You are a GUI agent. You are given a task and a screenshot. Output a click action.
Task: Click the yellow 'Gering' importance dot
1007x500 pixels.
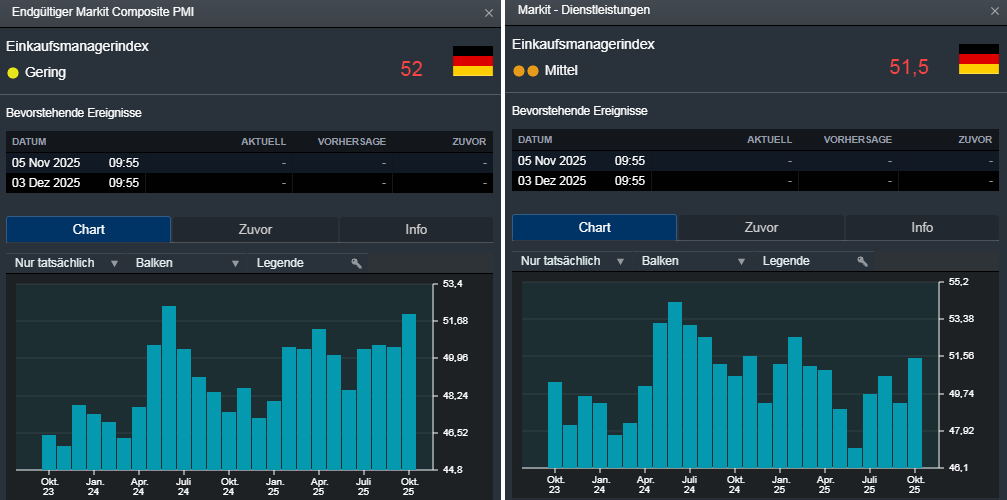(13, 72)
